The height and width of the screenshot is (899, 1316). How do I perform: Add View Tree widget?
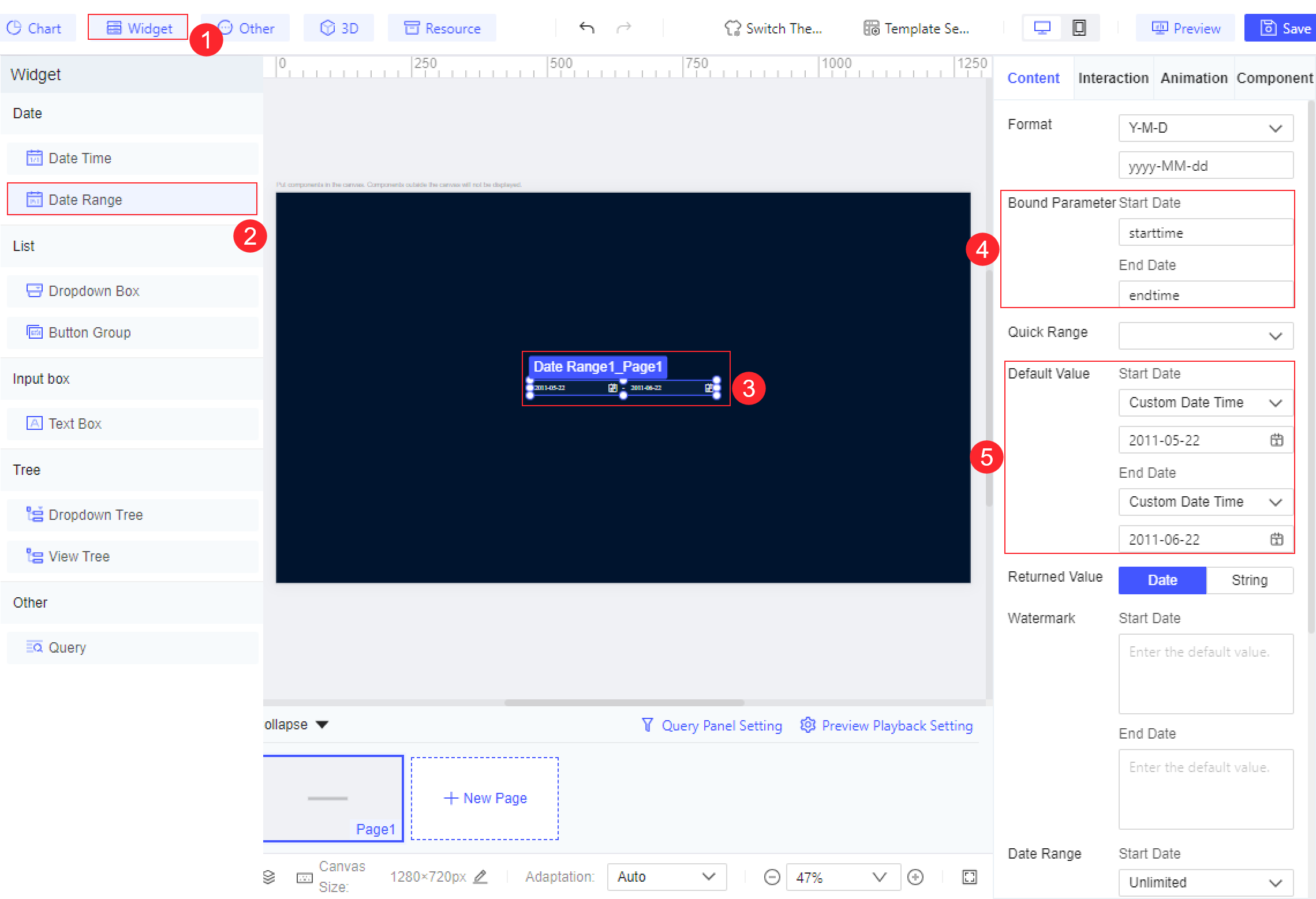coord(132,556)
